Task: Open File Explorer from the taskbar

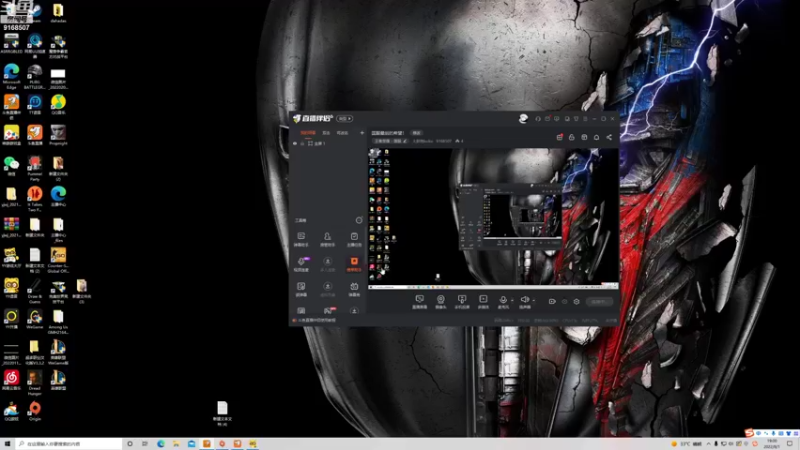Action: click(176, 444)
